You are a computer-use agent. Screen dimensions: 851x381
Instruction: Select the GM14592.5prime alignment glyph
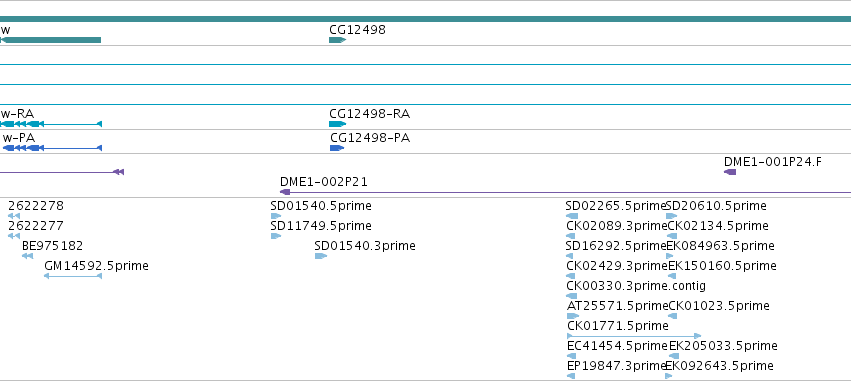coord(73,276)
